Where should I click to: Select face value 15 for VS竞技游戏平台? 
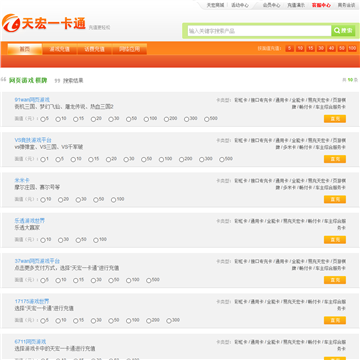[x=91, y=160]
